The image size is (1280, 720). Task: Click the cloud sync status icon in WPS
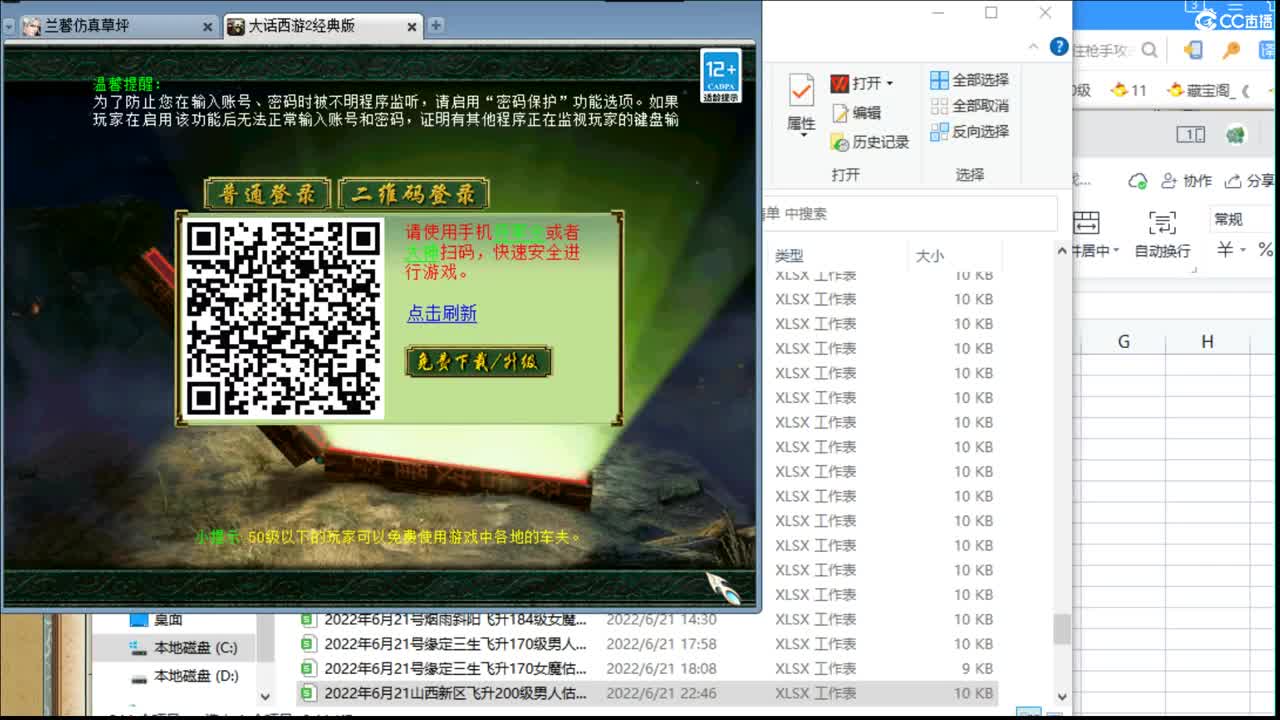tap(1137, 181)
